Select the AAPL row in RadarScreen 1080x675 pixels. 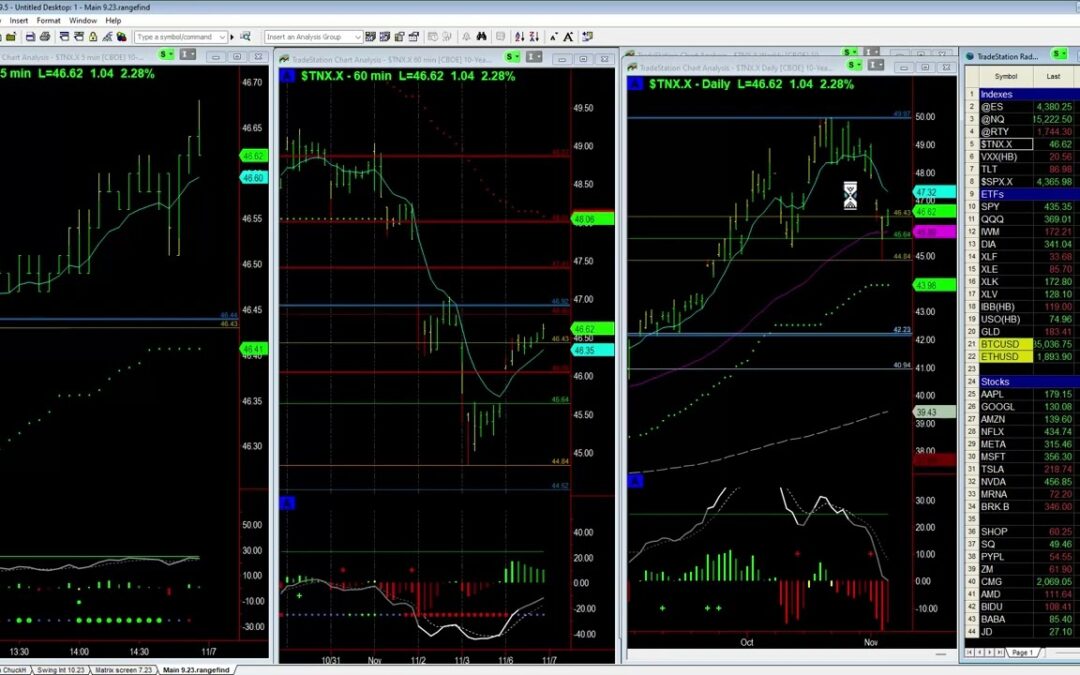[x=1022, y=394]
